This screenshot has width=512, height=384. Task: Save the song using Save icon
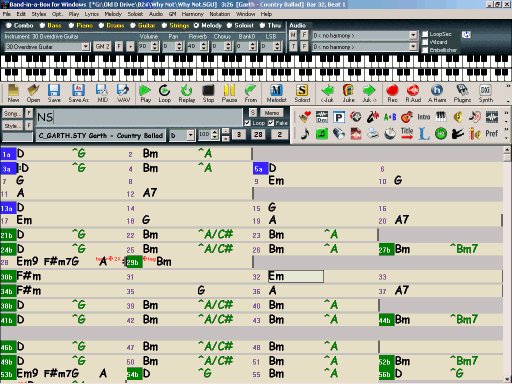click(54, 93)
